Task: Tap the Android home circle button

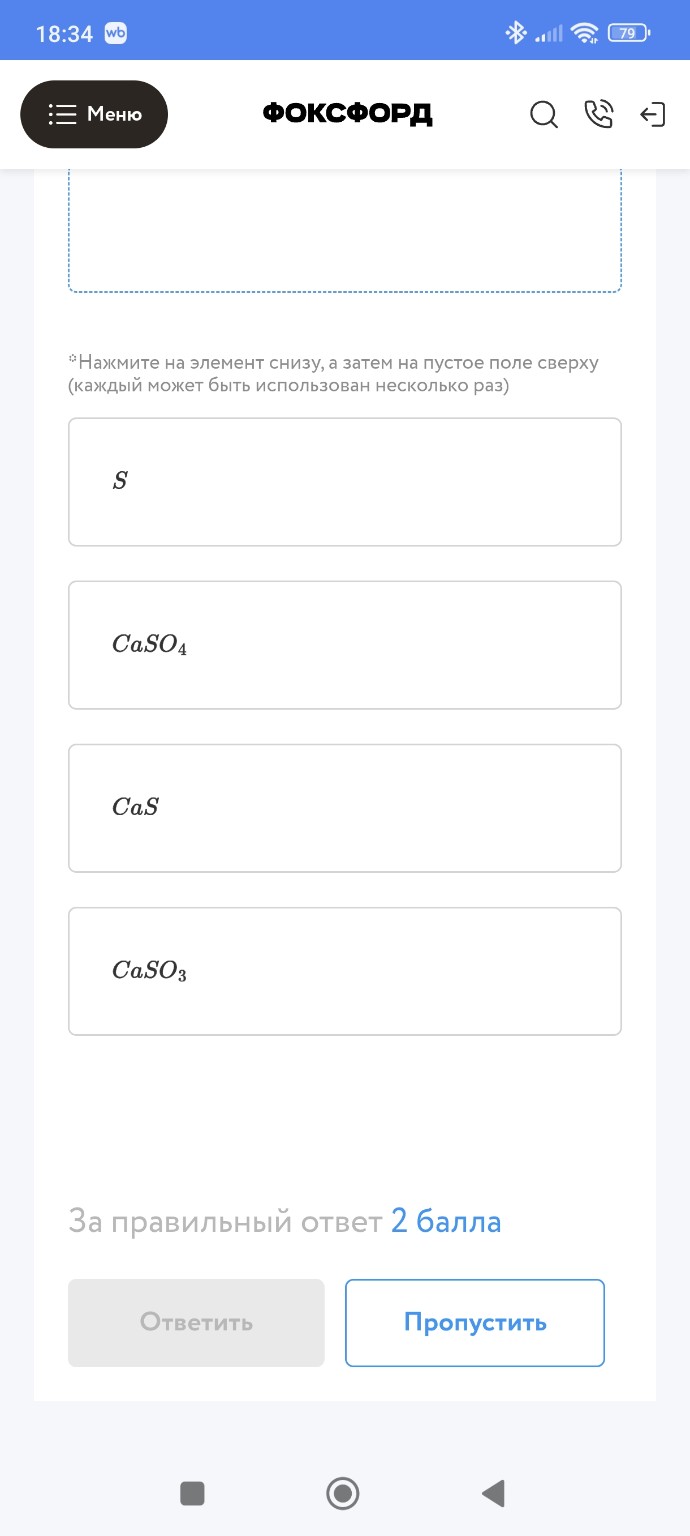Action: [343, 1494]
